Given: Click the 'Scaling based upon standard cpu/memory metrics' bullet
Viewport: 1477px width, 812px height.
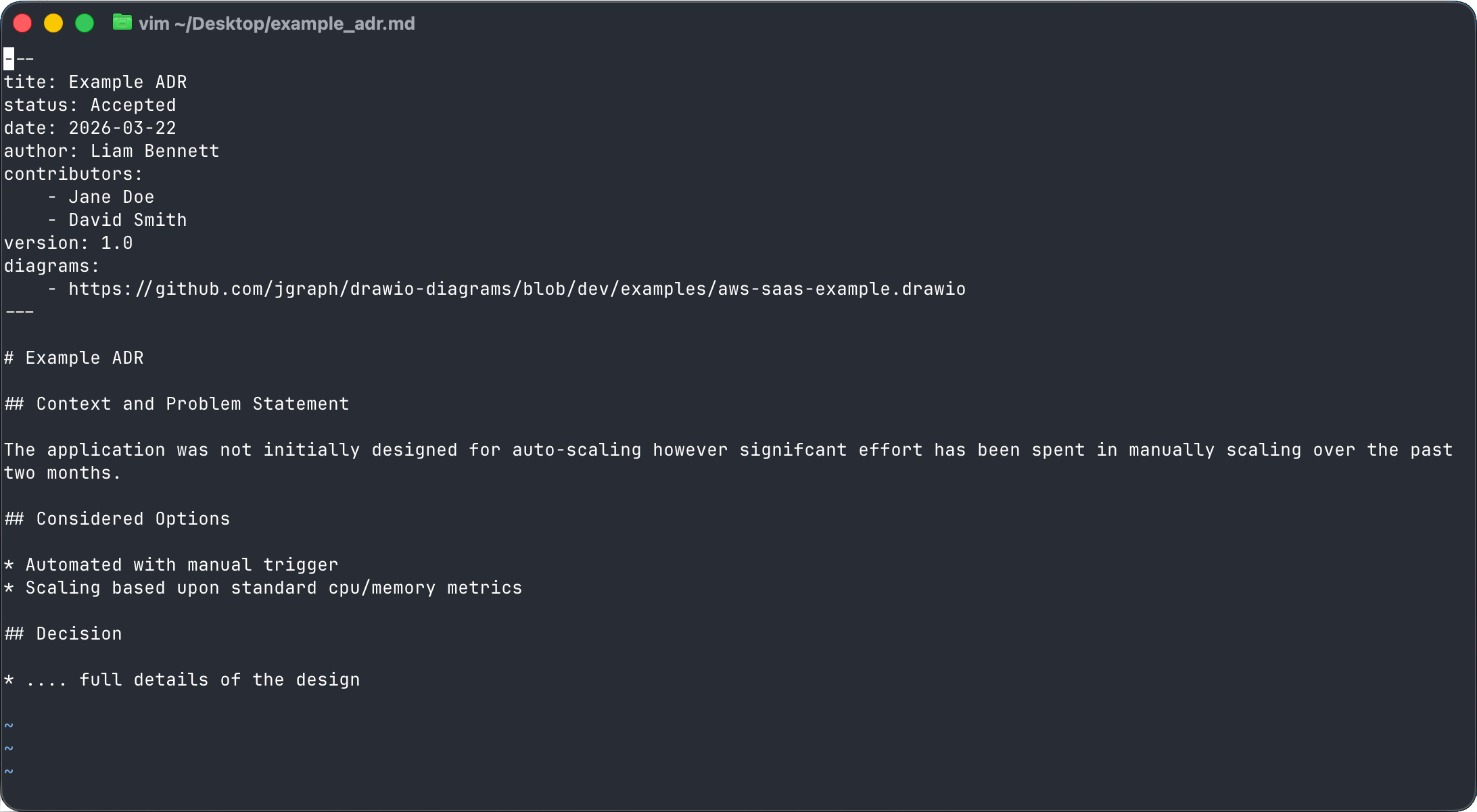Looking at the screenshot, I should [x=274, y=588].
